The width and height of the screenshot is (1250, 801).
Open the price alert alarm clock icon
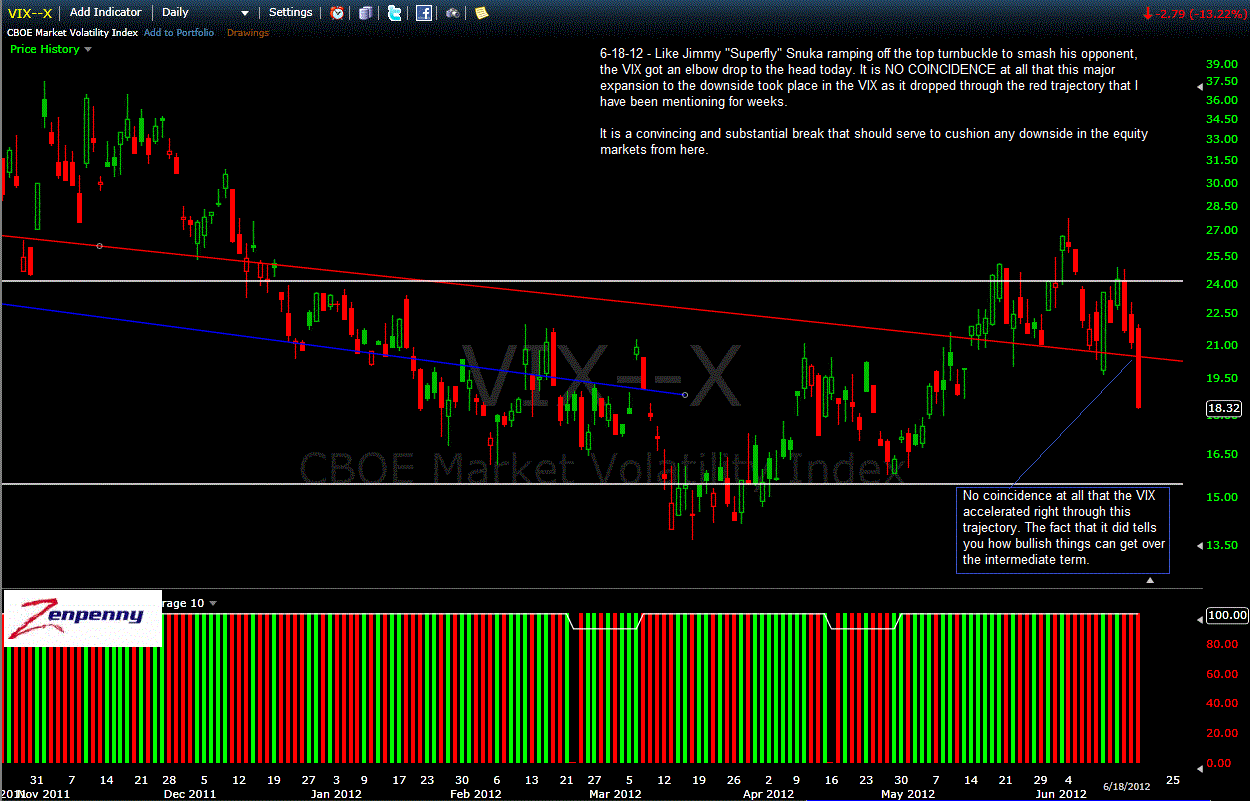(338, 13)
